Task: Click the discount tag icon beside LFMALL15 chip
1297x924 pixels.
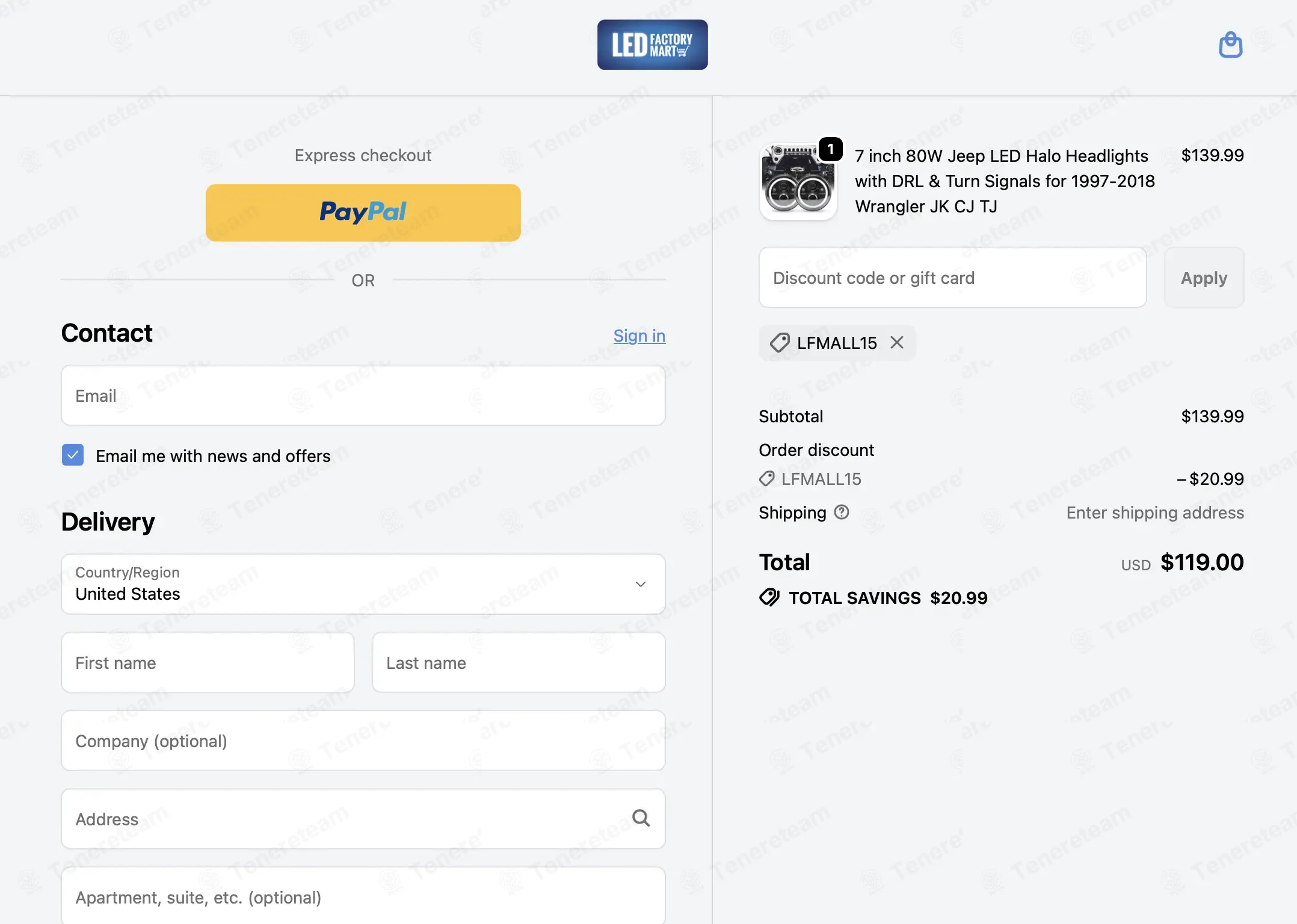Action: [780, 343]
